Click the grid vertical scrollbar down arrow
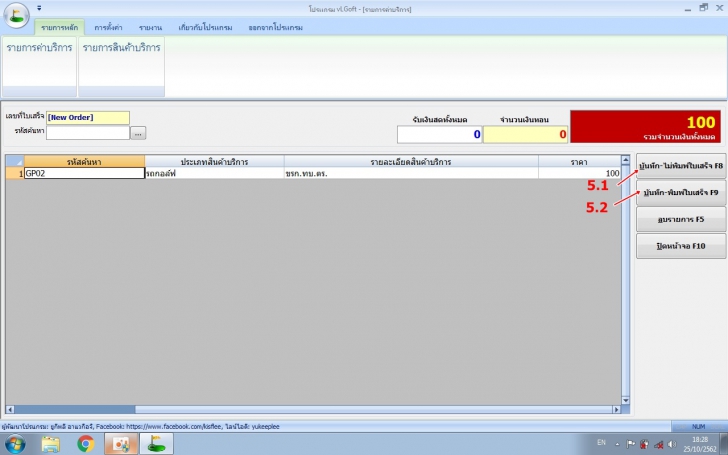This screenshot has width=728, height=455. click(625, 400)
